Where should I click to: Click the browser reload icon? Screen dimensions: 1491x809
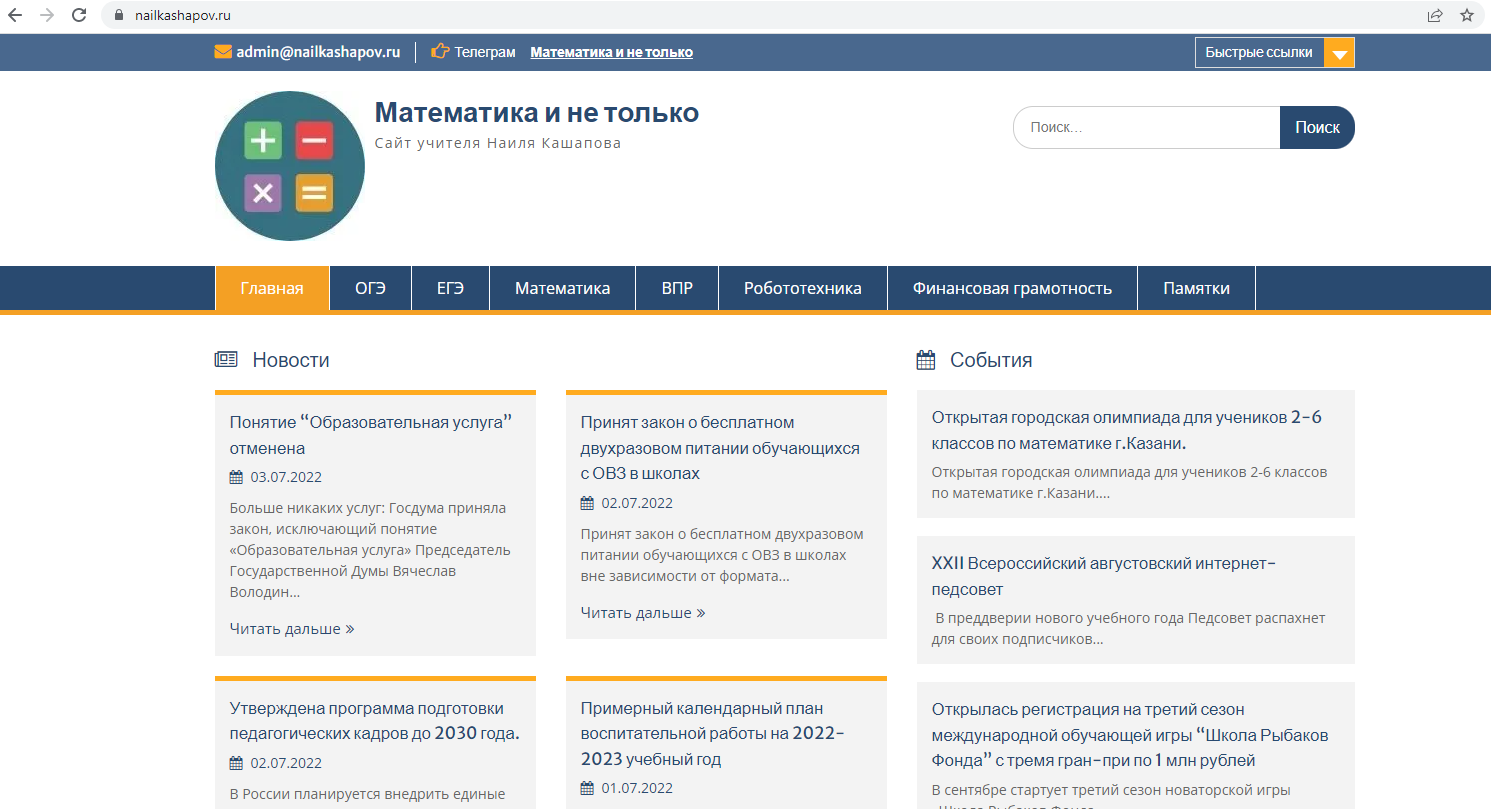coord(79,15)
